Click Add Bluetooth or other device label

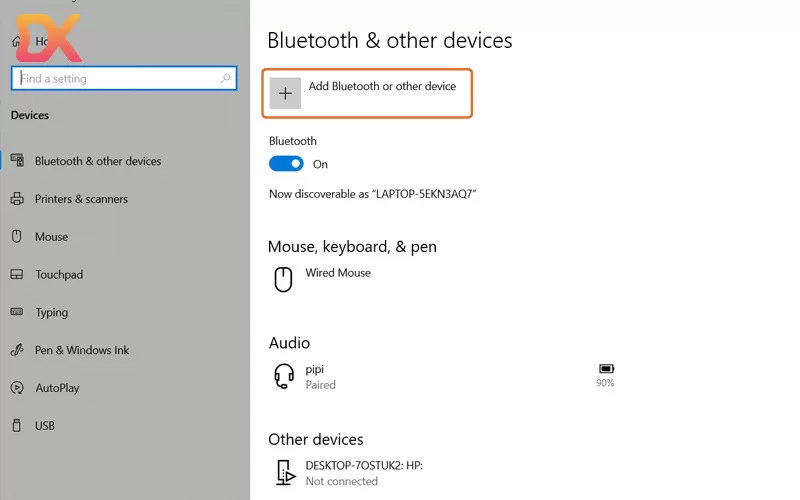click(x=382, y=86)
